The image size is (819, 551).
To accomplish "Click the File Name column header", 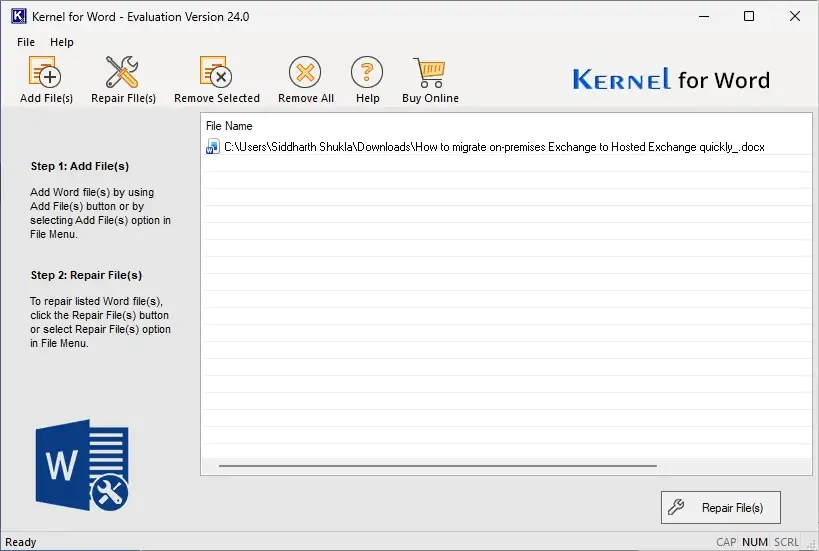I will pyautogui.click(x=229, y=126).
